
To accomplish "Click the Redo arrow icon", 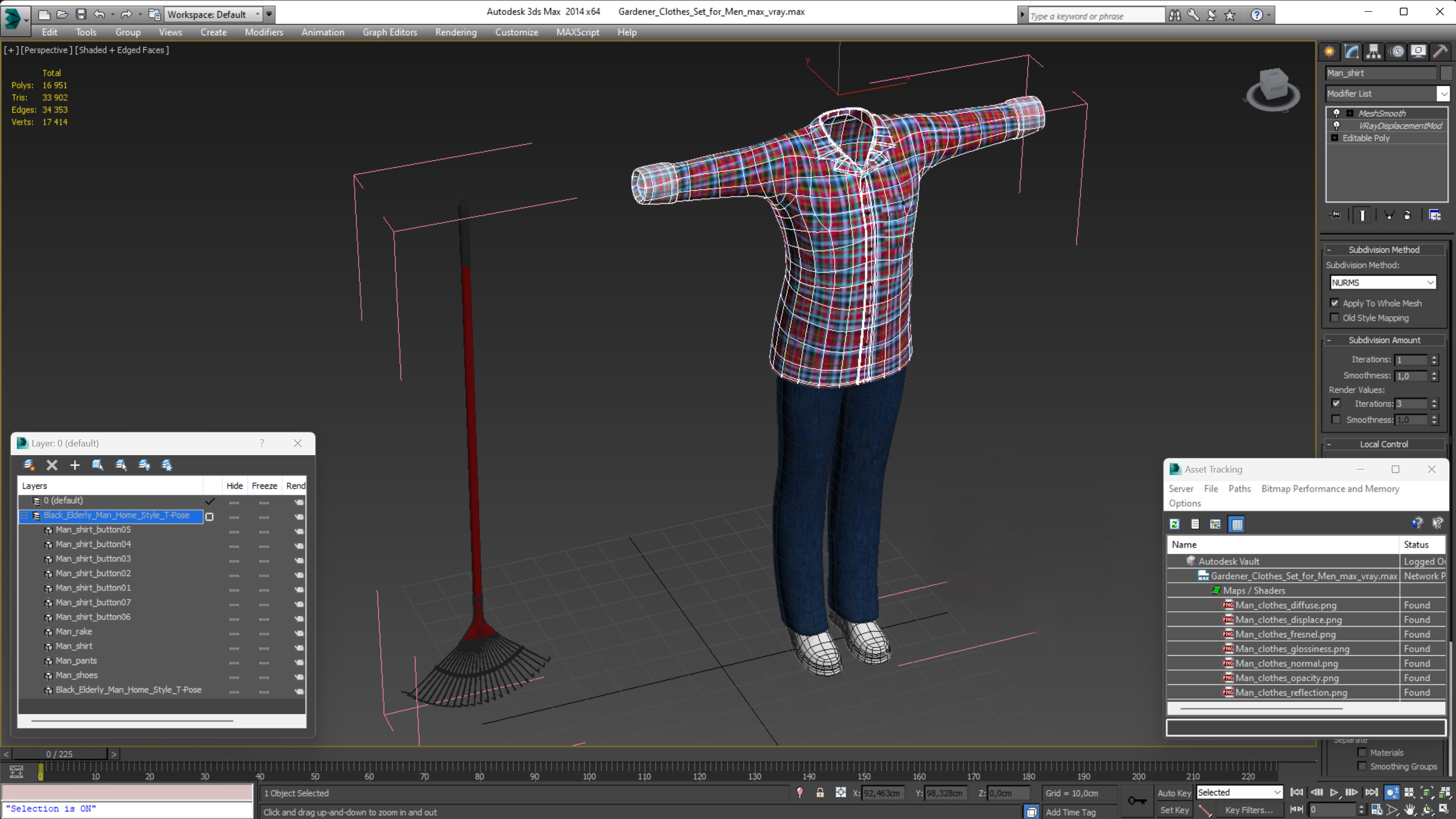I will click(x=127, y=14).
